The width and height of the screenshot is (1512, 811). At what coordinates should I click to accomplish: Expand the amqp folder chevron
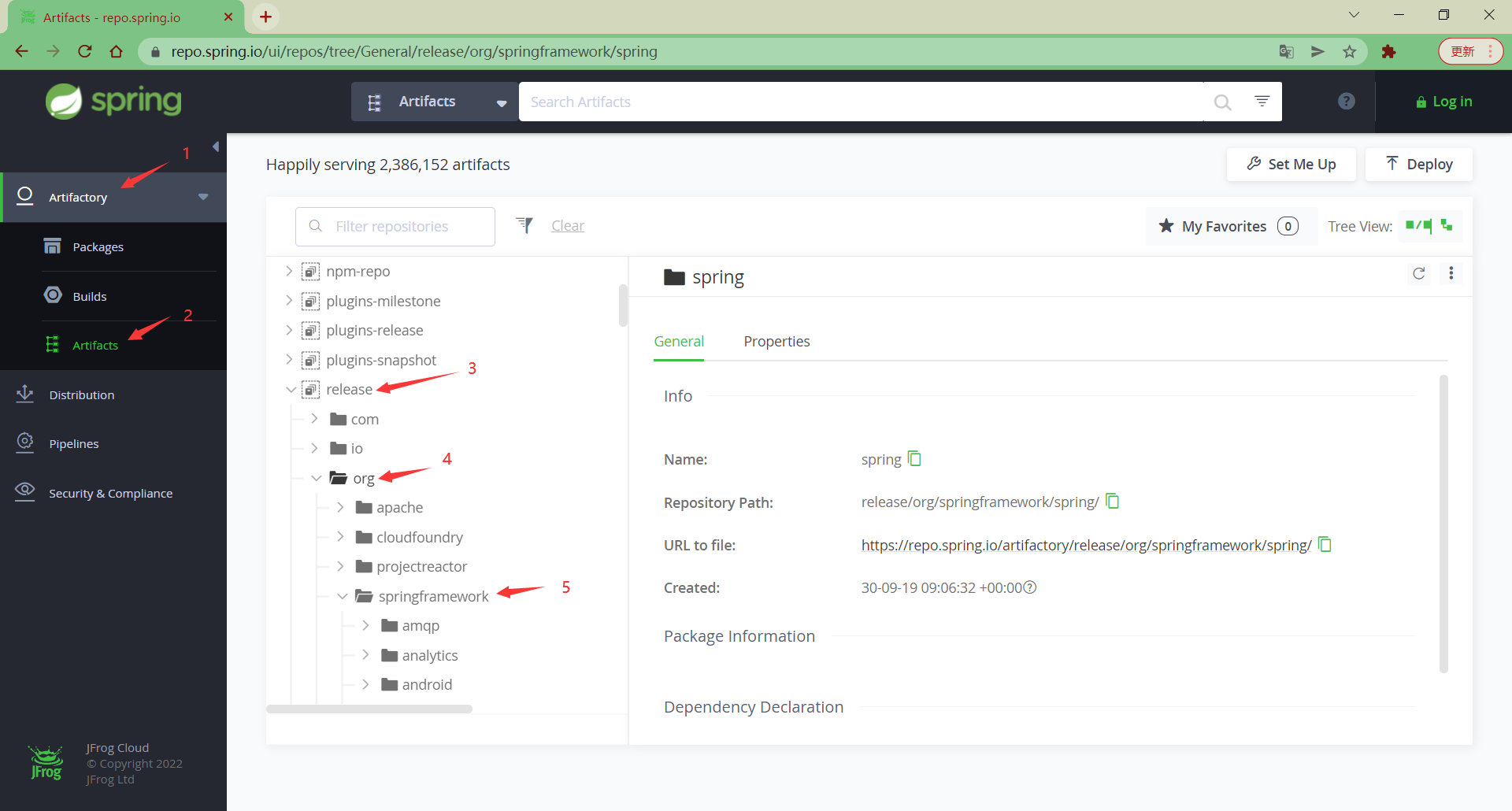tap(365, 625)
